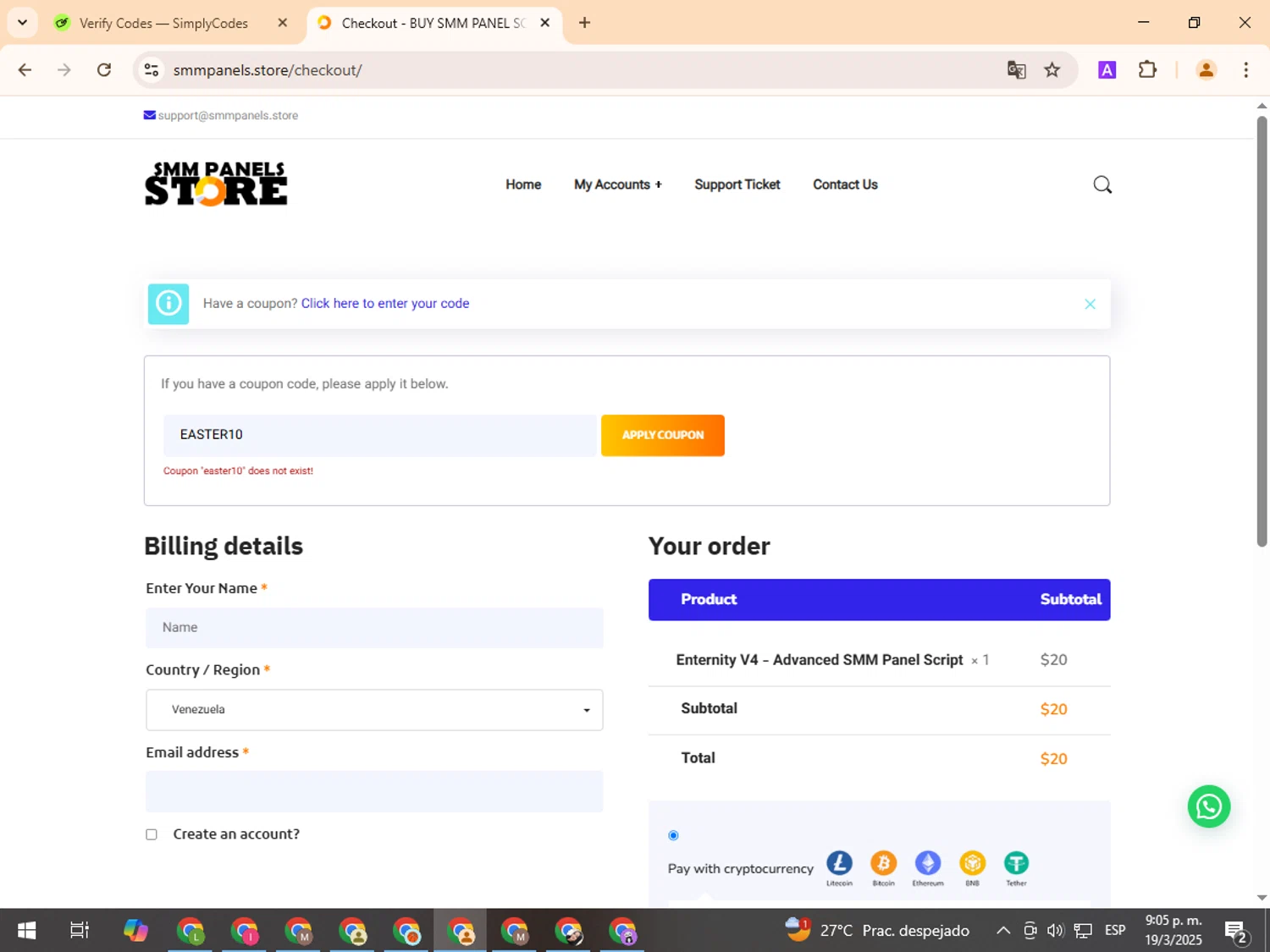Open the WhatsApp chat bubble
This screenshot has height=952, width=1270.
pos(1208,806)
